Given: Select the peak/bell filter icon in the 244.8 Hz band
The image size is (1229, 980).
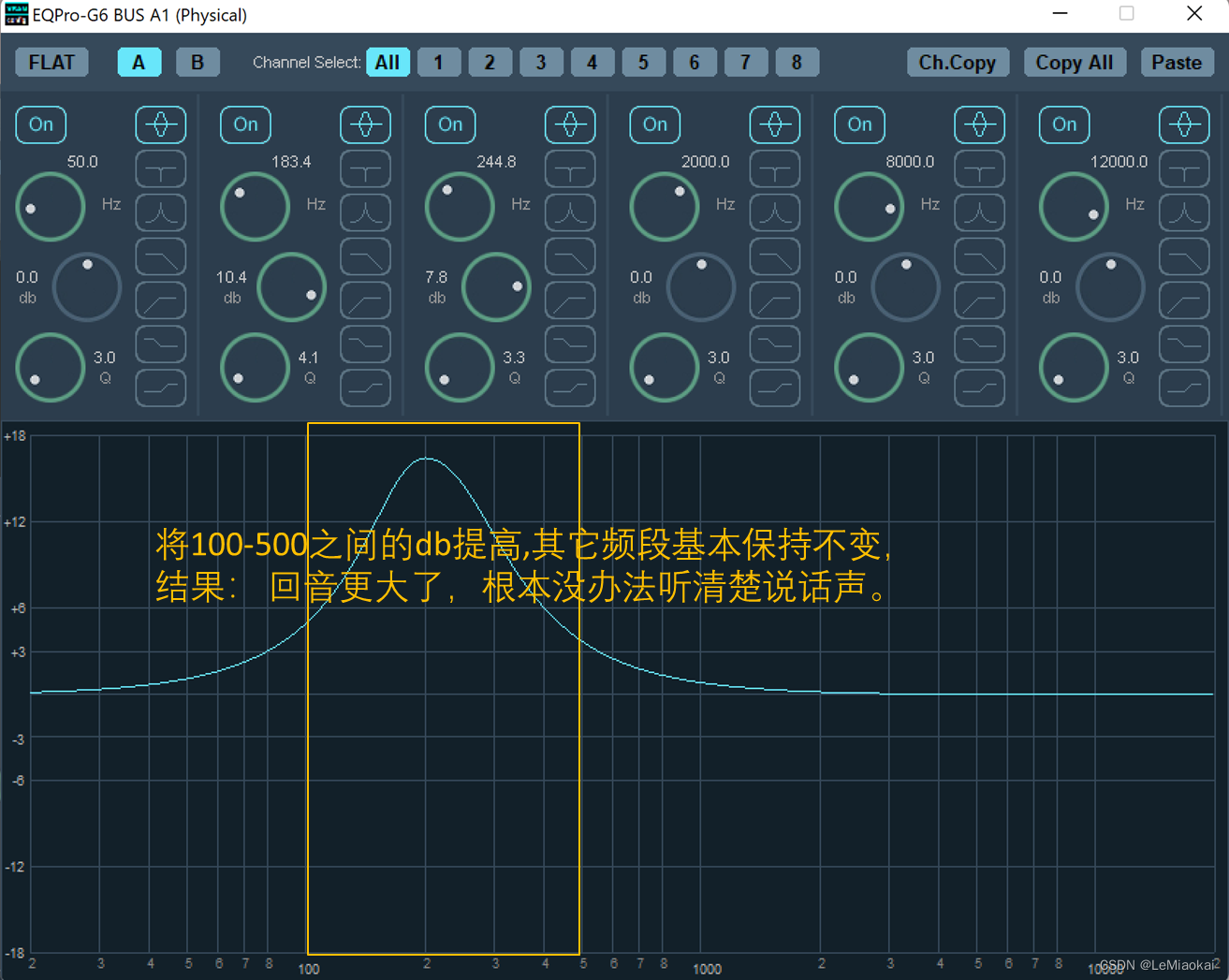Looking at the screenshot, I should pos(570,124).
